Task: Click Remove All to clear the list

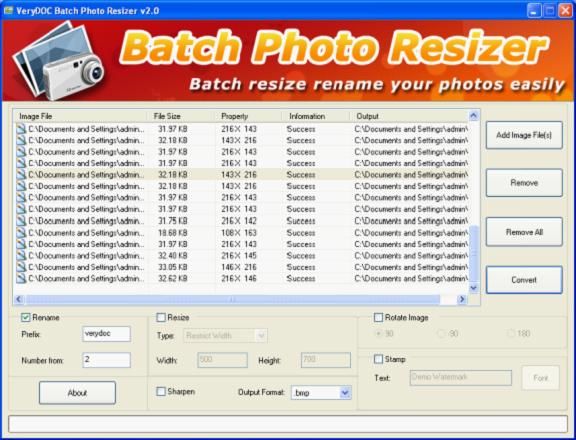Action: (x=524, y=232)
